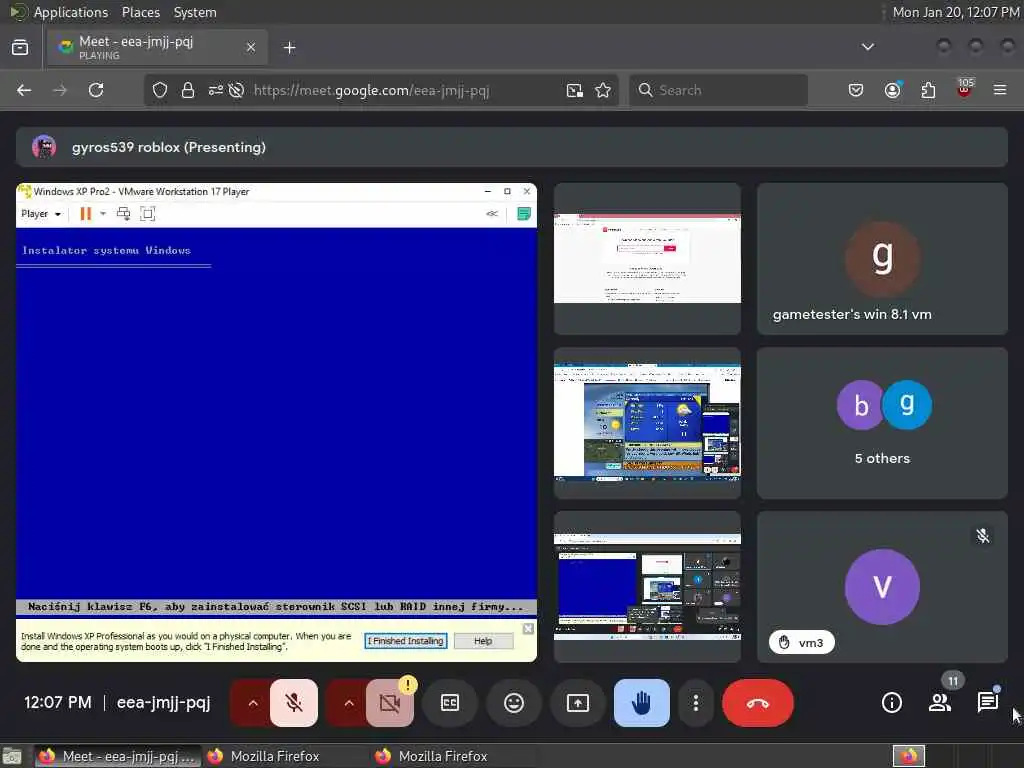This screenshot has width=1024, height=768.
Task: Open Firefox account icon
Action: point(893,90)
